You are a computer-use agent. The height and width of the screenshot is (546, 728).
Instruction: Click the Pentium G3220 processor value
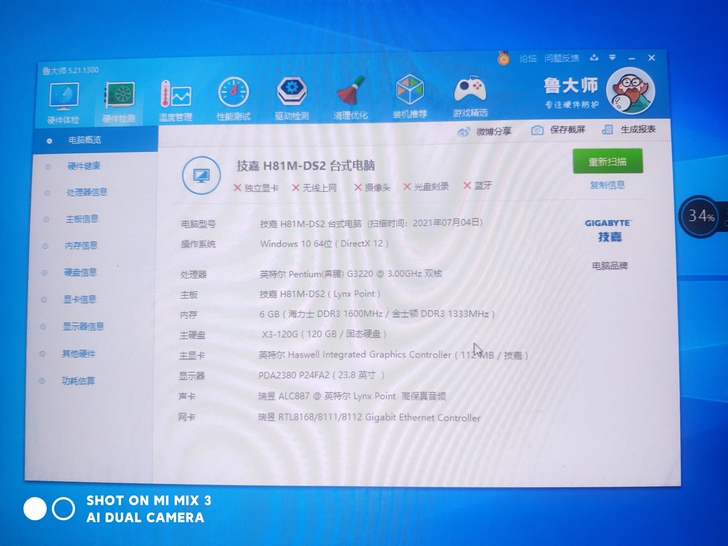[351, 274]
